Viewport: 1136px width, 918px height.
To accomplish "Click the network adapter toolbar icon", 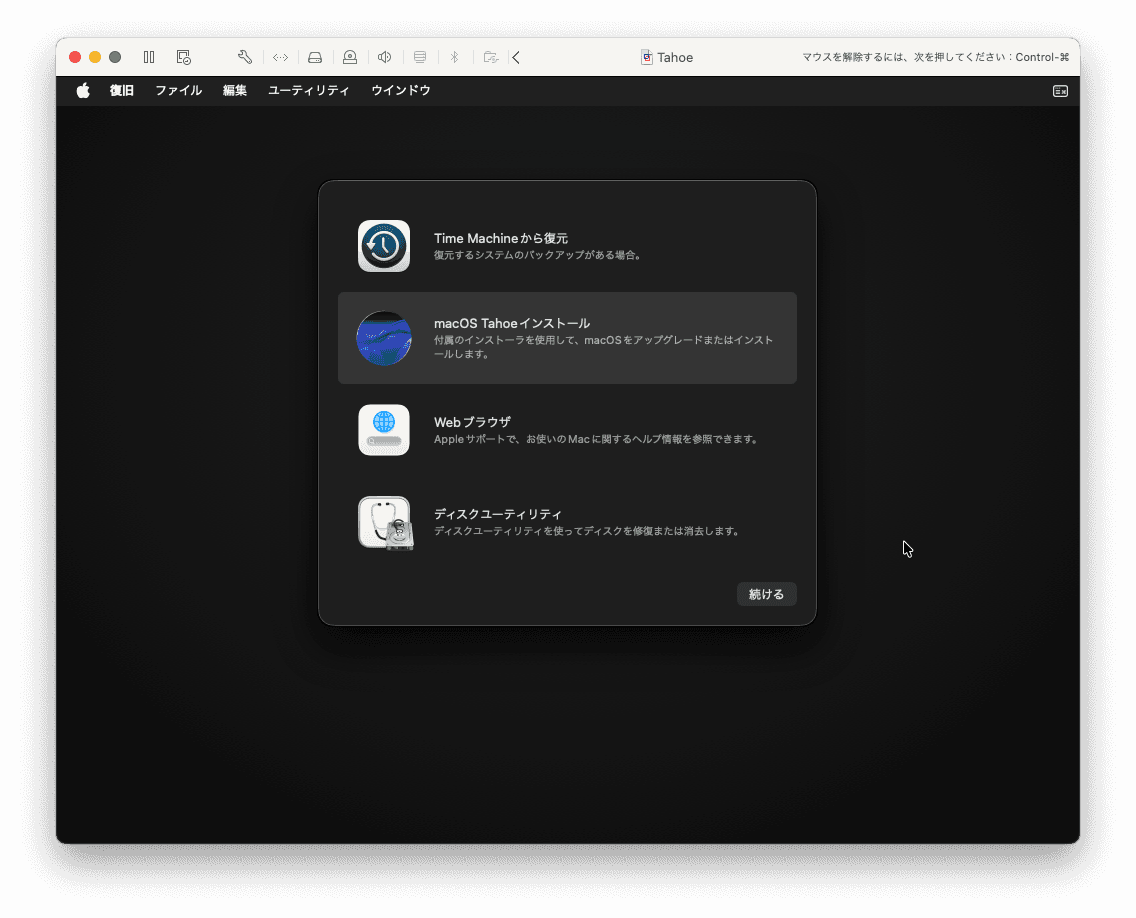I will tap(280, 57).
